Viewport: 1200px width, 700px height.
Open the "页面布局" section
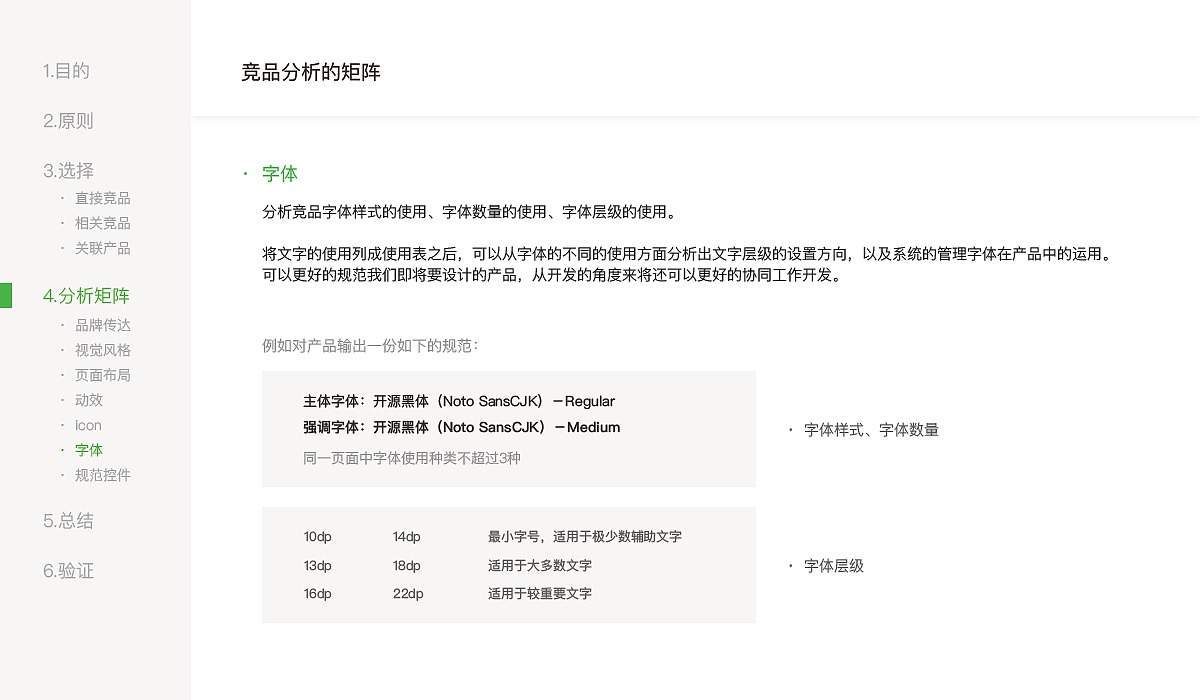tap(103, 375)
